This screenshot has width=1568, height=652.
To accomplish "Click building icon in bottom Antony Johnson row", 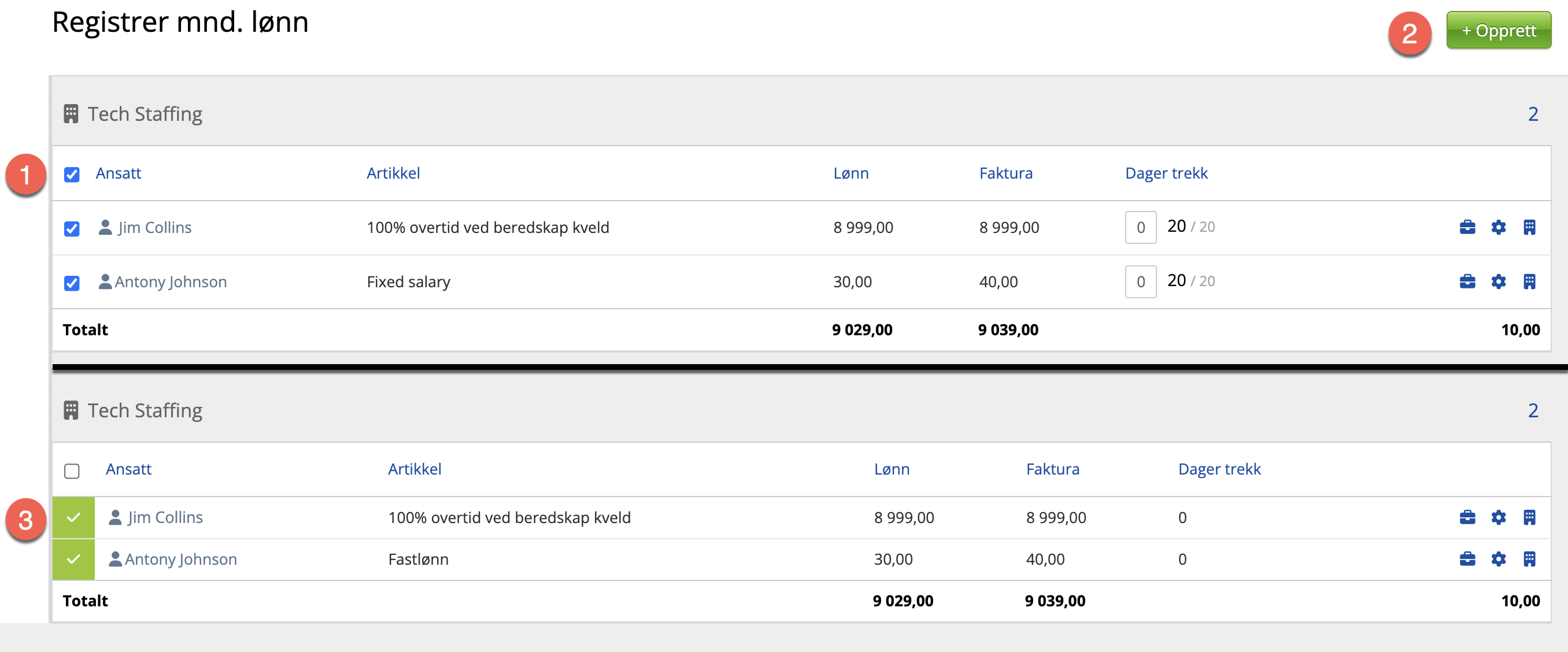I will tap(1529, 559).
